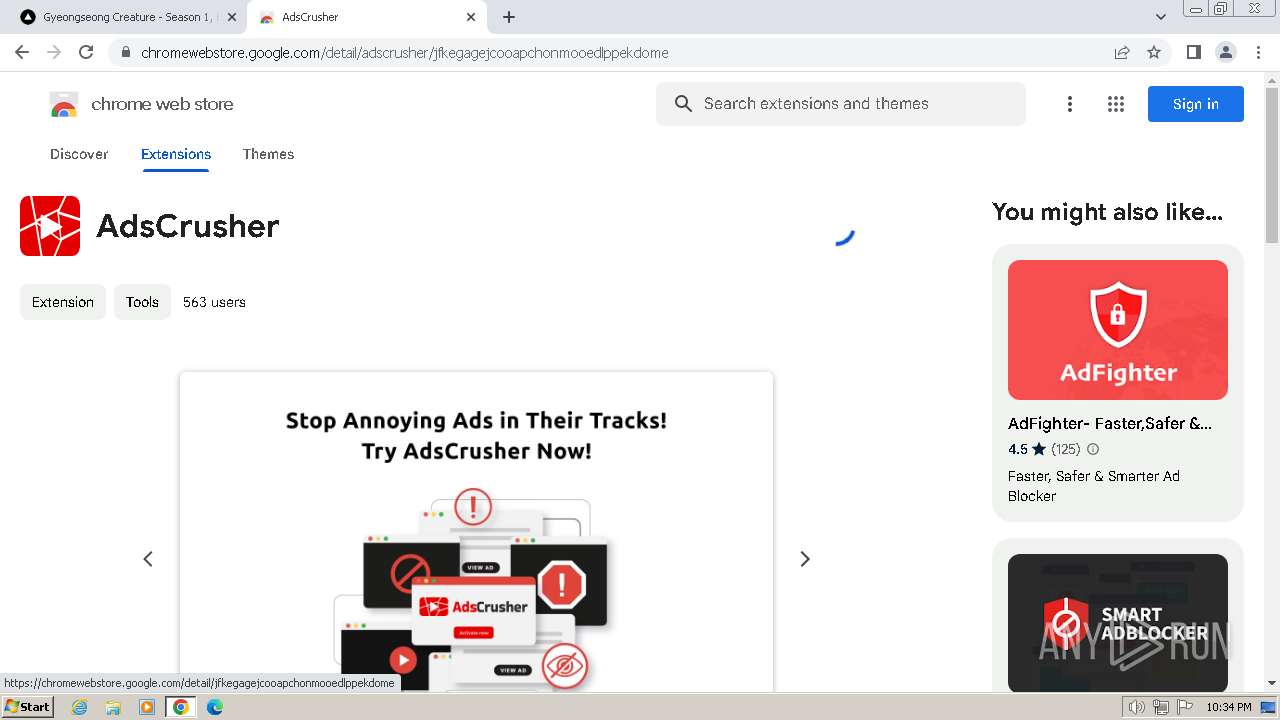Go forward with the browser arrow
Screen dimensions: 1280x720
54,52
